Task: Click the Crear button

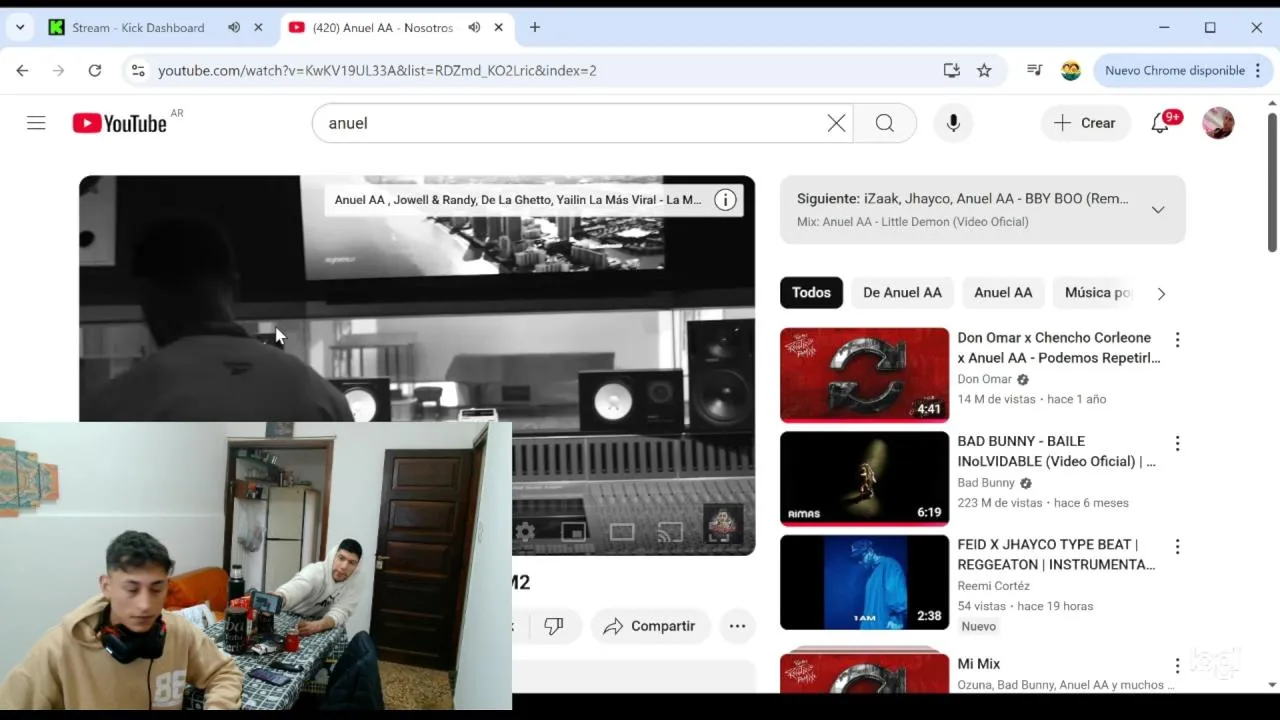Action: point(1085,123)
